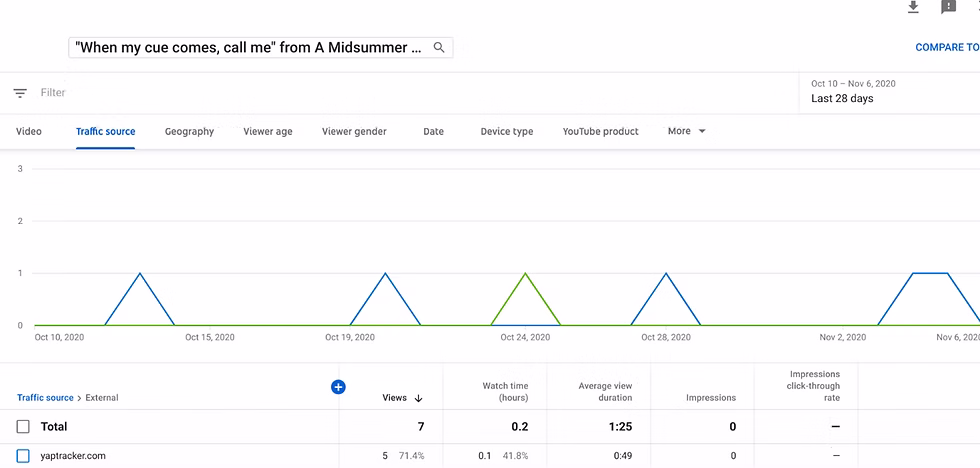Image resolution: width=980 pixels, height=468 pixels.
Task: Click the COMPARE TO link
Action: coord(946,47)
